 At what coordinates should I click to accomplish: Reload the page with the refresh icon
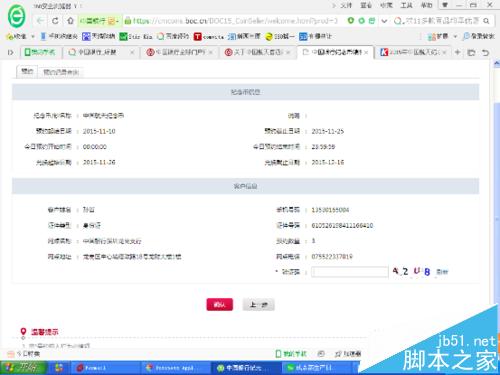tap(55, 21)
